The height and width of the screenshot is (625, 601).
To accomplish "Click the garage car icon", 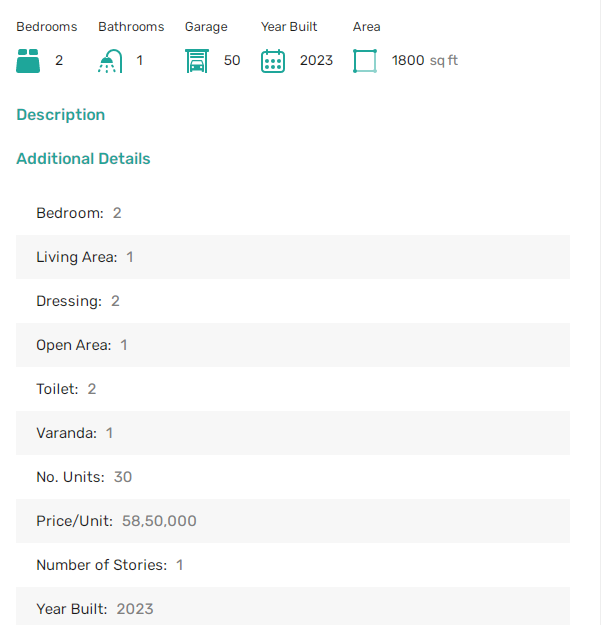I will (x=197, y=61).
